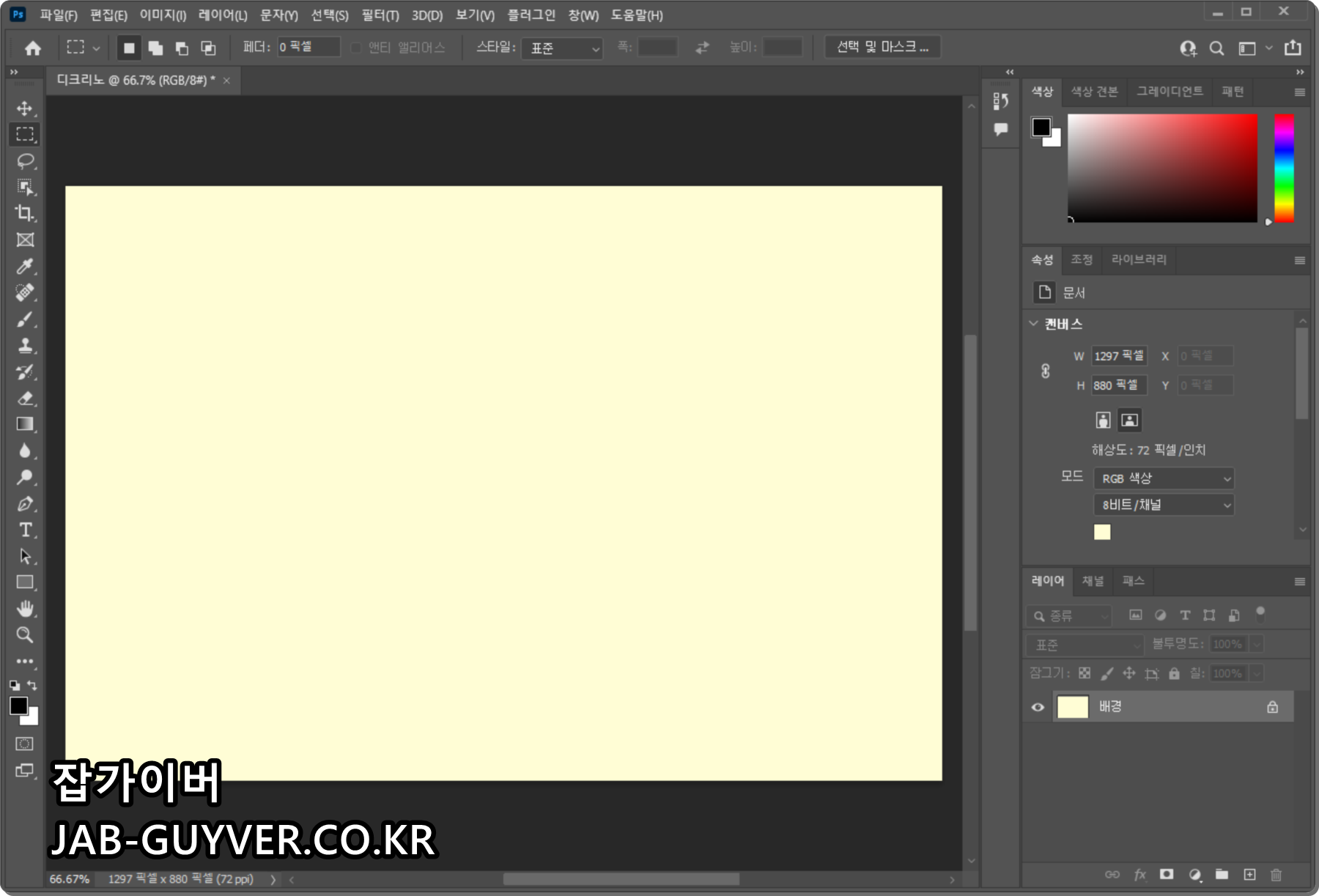Select the Rectangle shape tool
1319x896 pixels.
point(25,582)
